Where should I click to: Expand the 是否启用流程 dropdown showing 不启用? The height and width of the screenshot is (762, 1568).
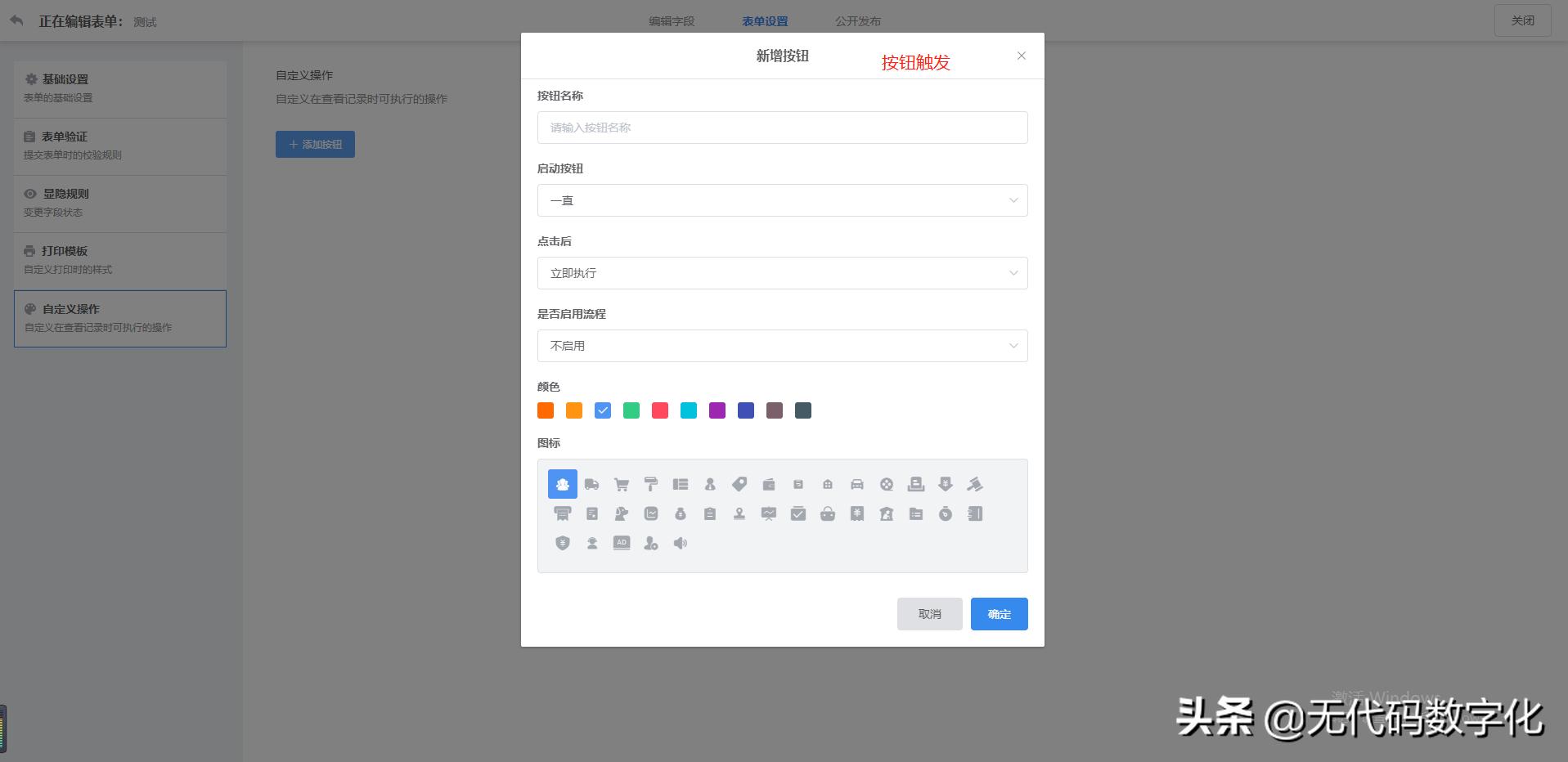[781, 345]
